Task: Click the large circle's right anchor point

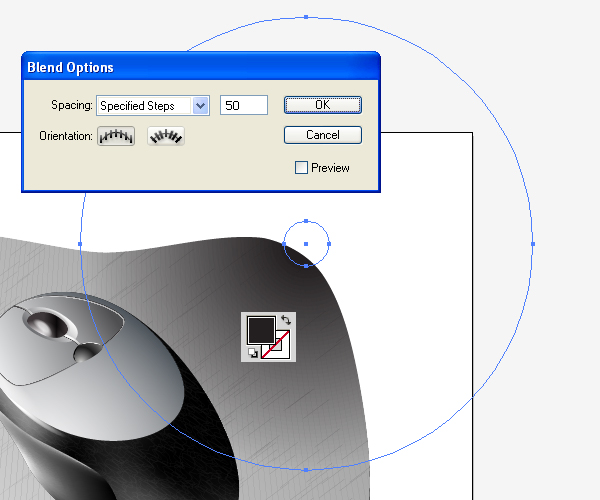Action: click(533, 244)
